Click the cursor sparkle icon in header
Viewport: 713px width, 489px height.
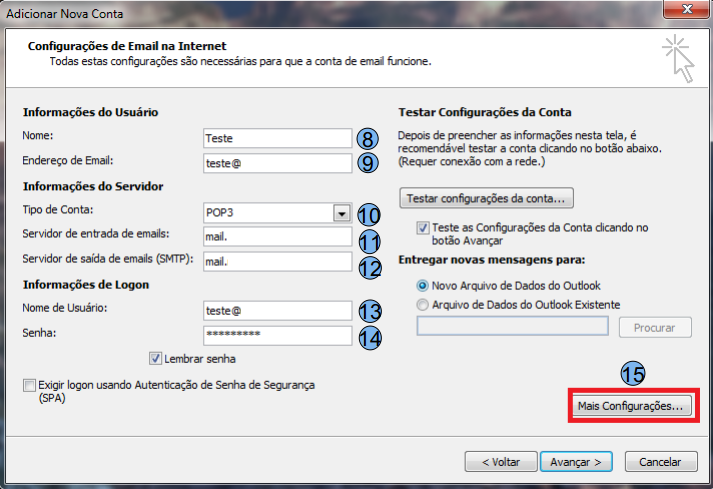[679, 57]
